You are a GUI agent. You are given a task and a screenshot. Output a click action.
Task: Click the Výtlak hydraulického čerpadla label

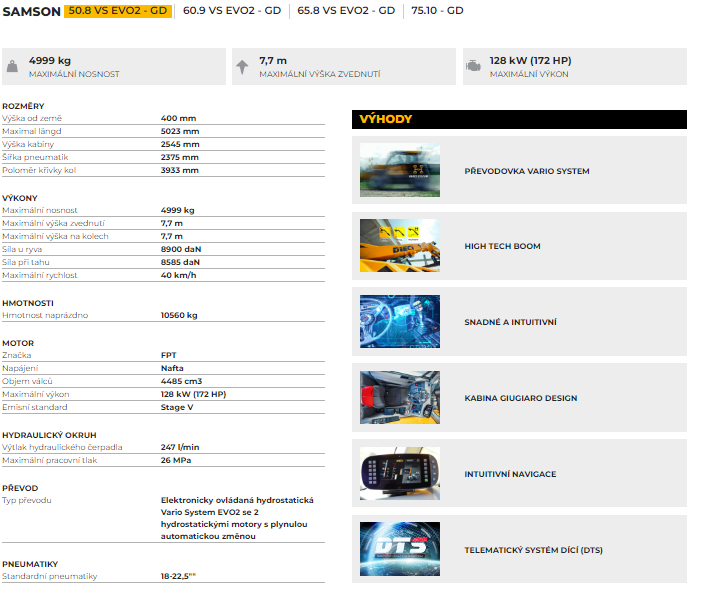(62, 447)
